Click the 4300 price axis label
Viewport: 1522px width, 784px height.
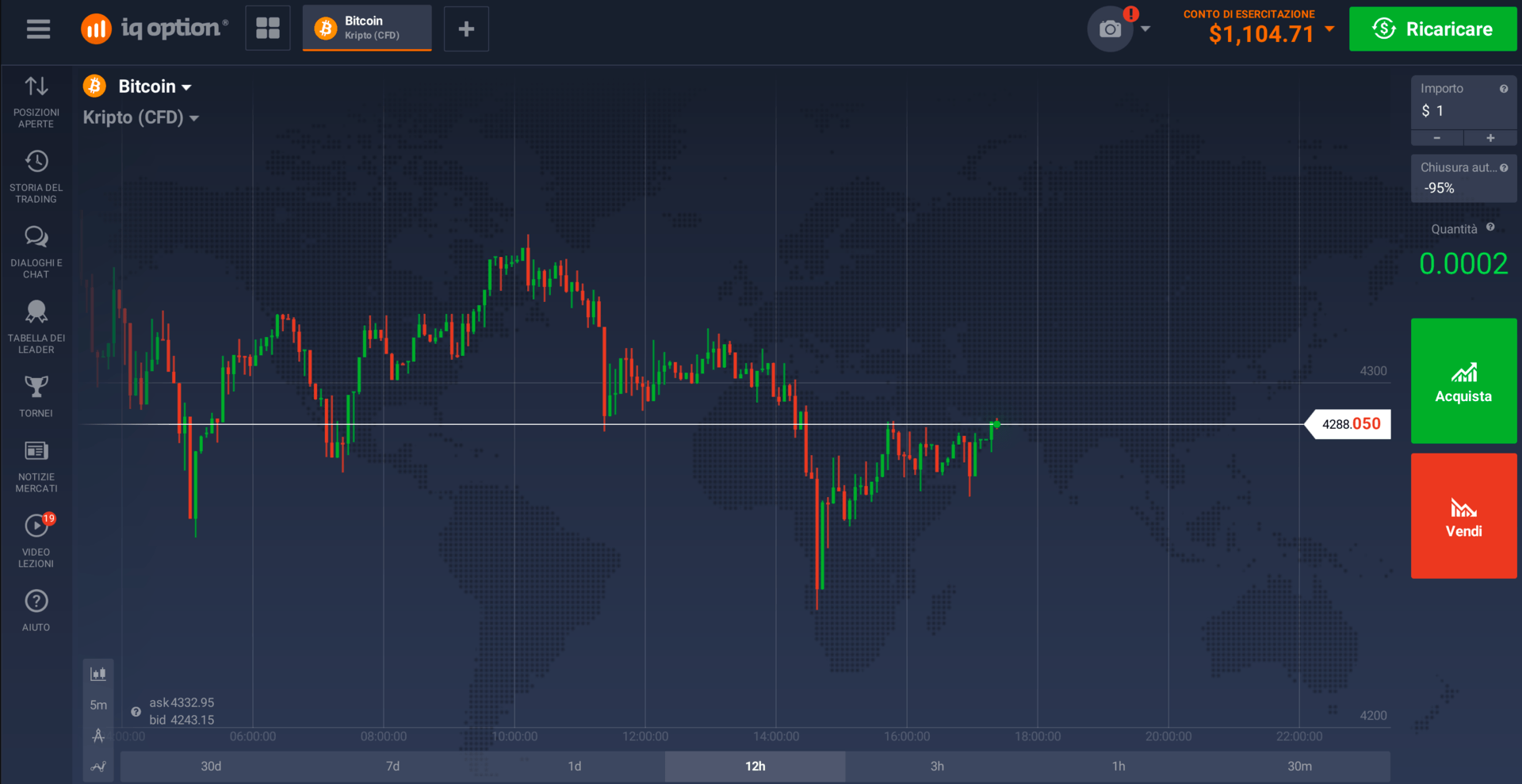(1374, 371)
